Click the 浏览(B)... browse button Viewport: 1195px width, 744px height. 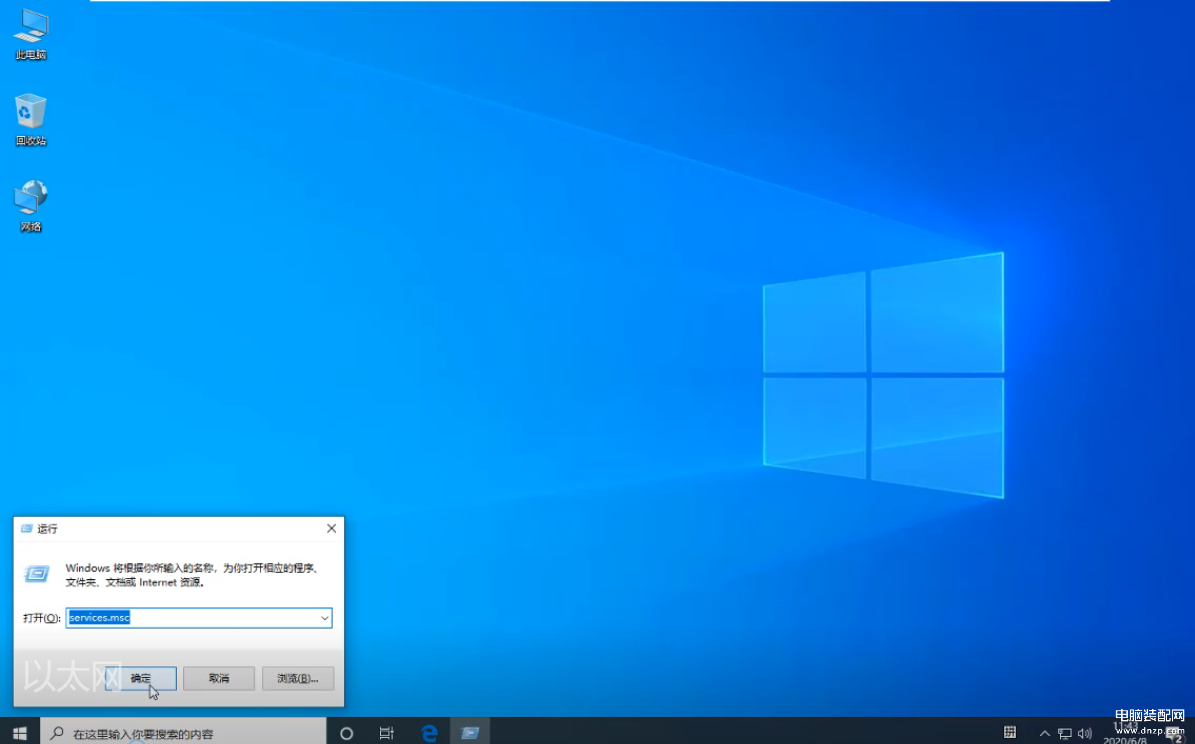pos(298,678)
